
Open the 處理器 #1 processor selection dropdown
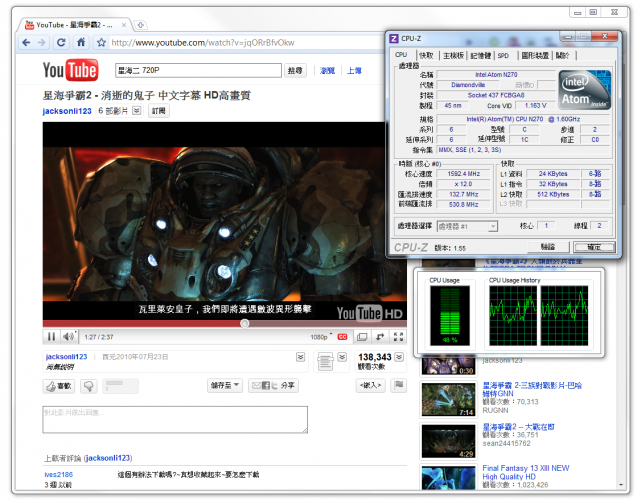click(467, 226)
